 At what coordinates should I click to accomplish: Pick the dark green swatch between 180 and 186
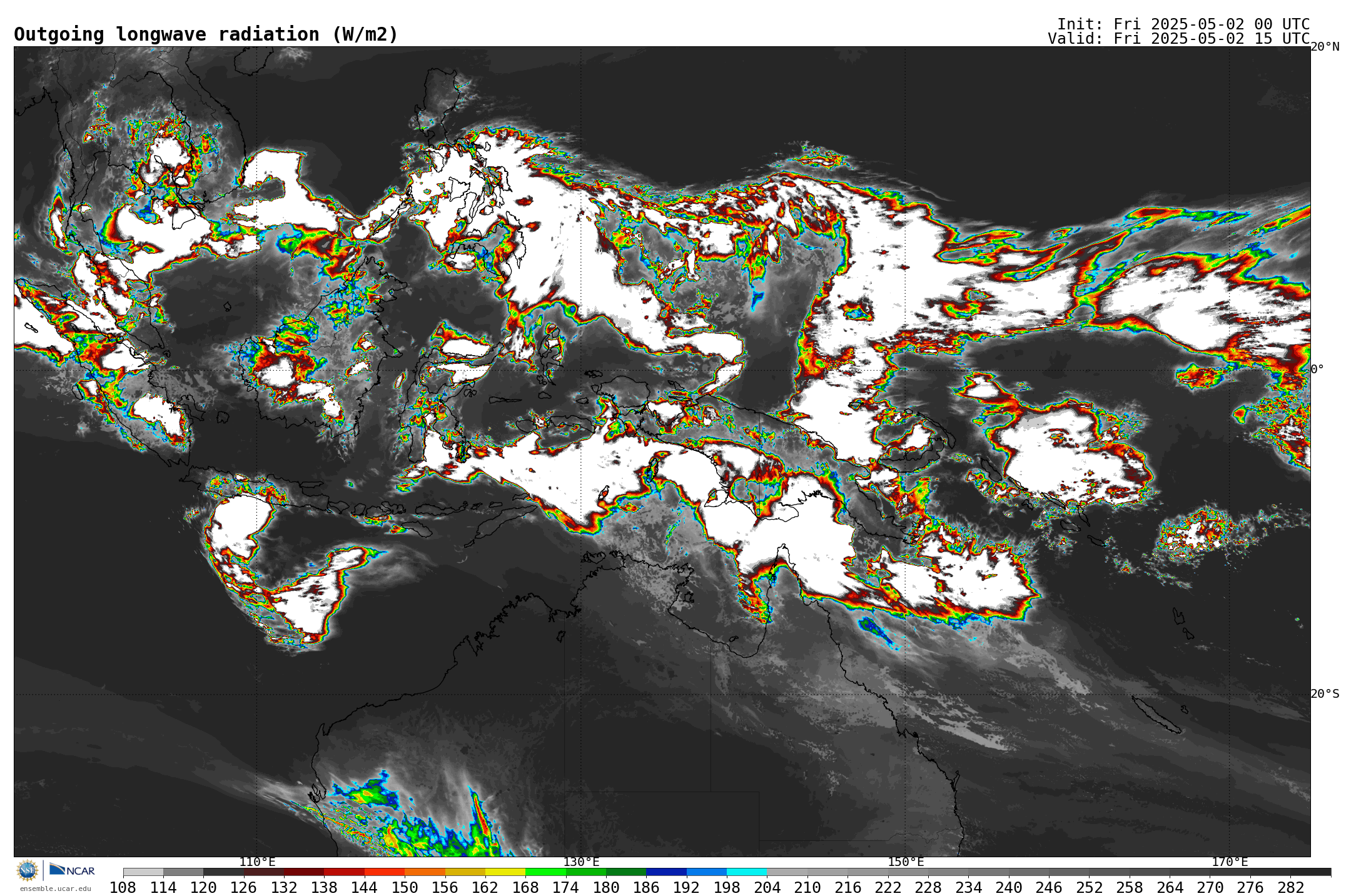(626, 872)
